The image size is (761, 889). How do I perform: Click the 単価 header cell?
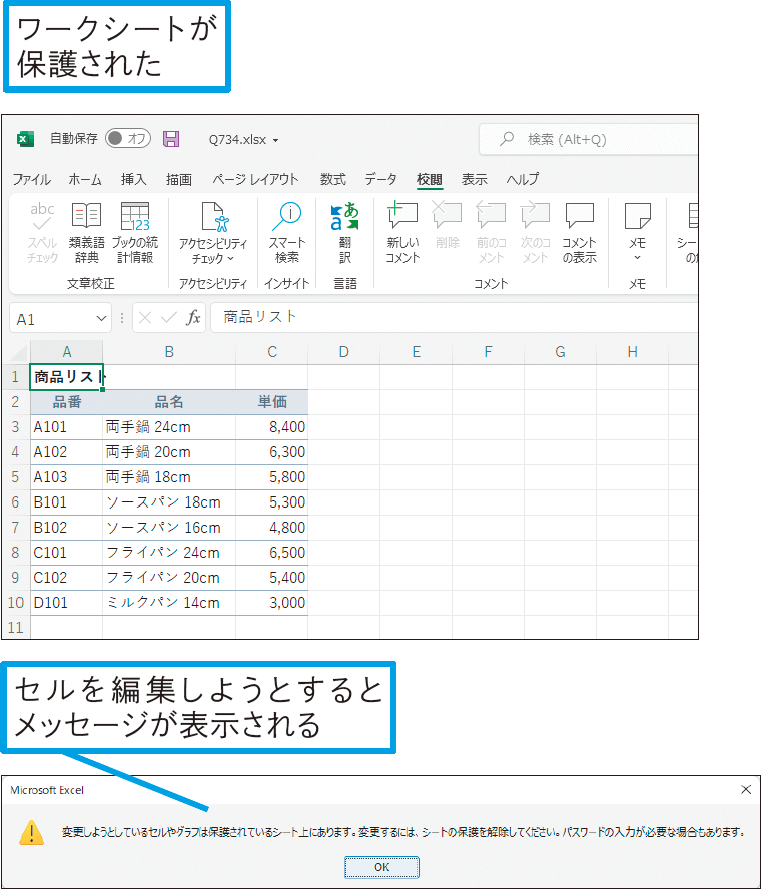click(x=272, y=402)
